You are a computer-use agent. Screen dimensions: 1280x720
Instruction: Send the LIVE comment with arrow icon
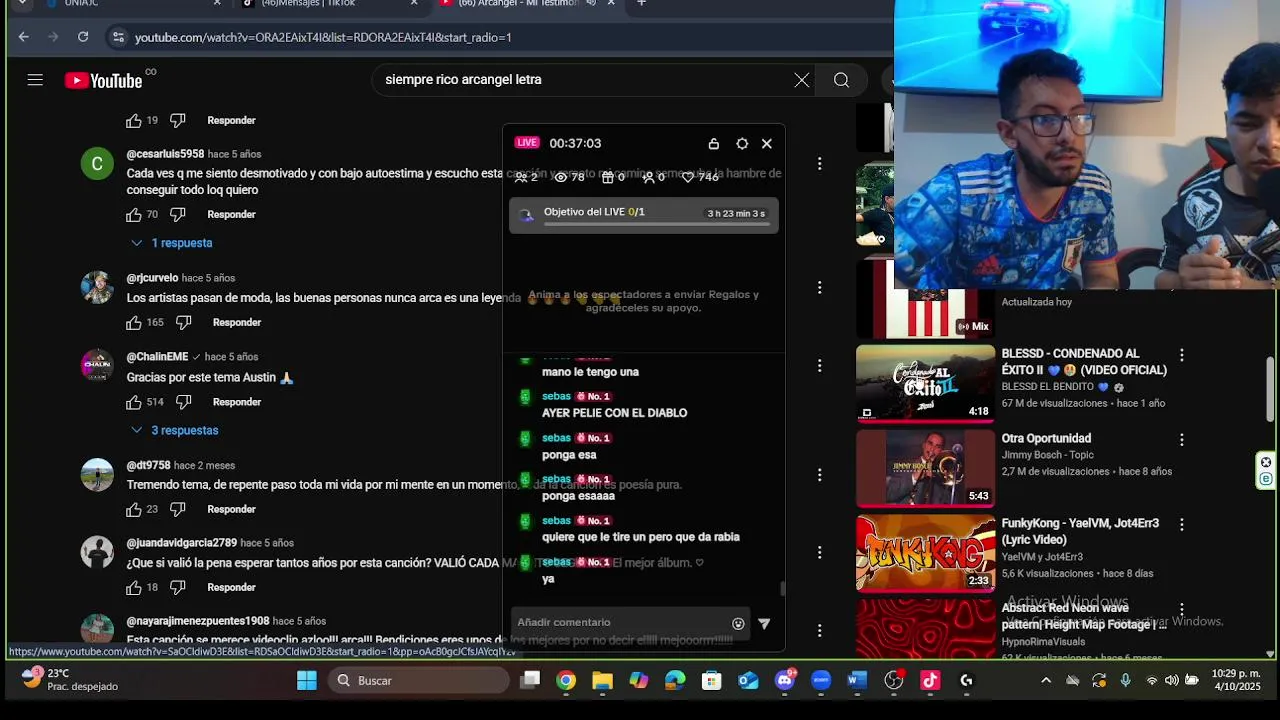coord(764,623)
